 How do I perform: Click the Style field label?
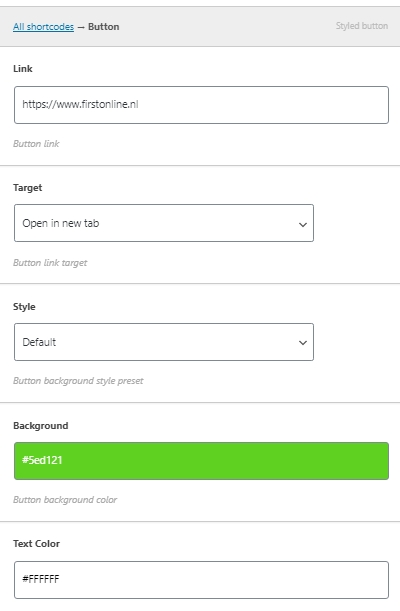[24, 307]
